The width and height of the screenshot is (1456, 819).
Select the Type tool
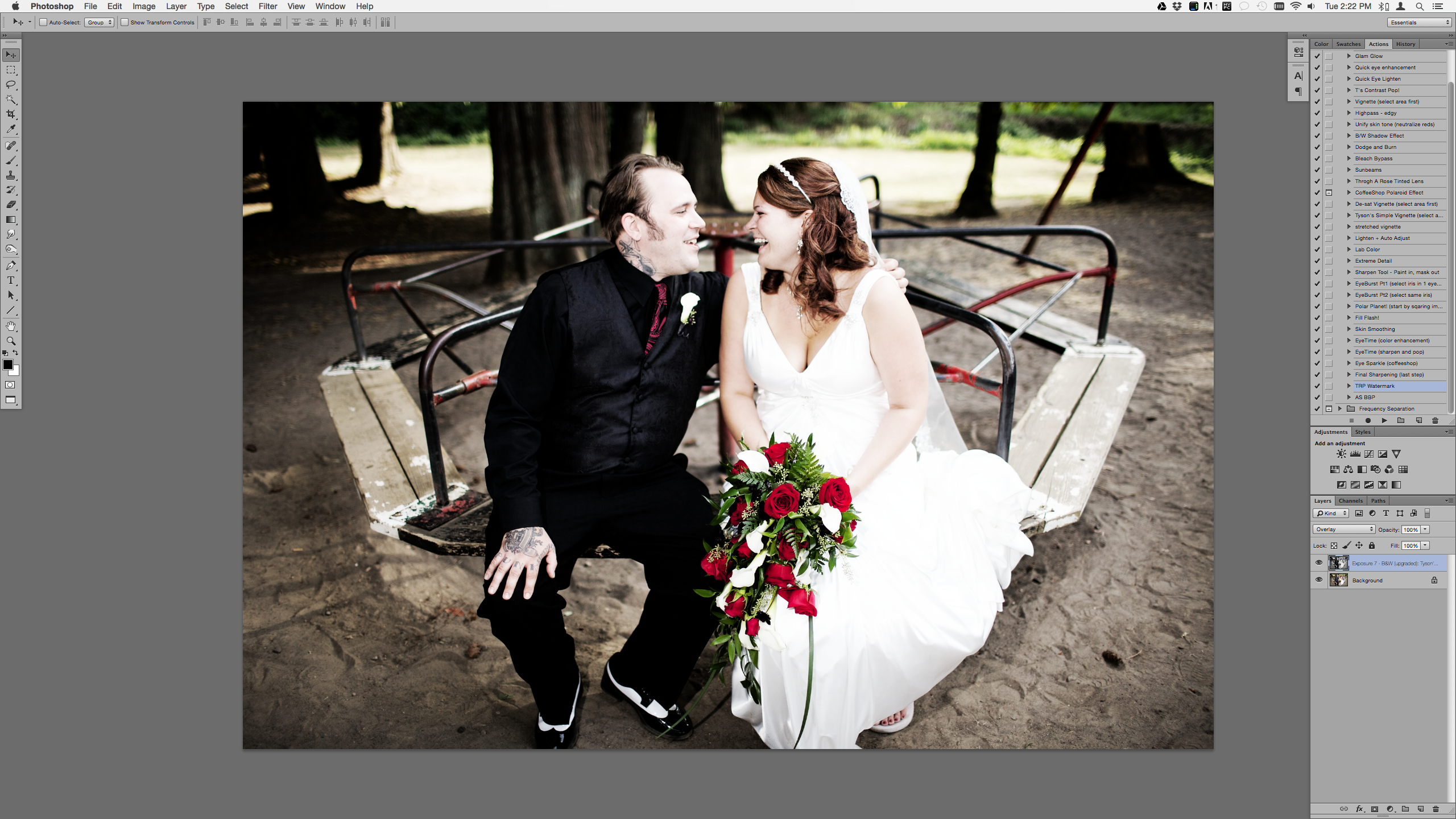pos(11,280)
